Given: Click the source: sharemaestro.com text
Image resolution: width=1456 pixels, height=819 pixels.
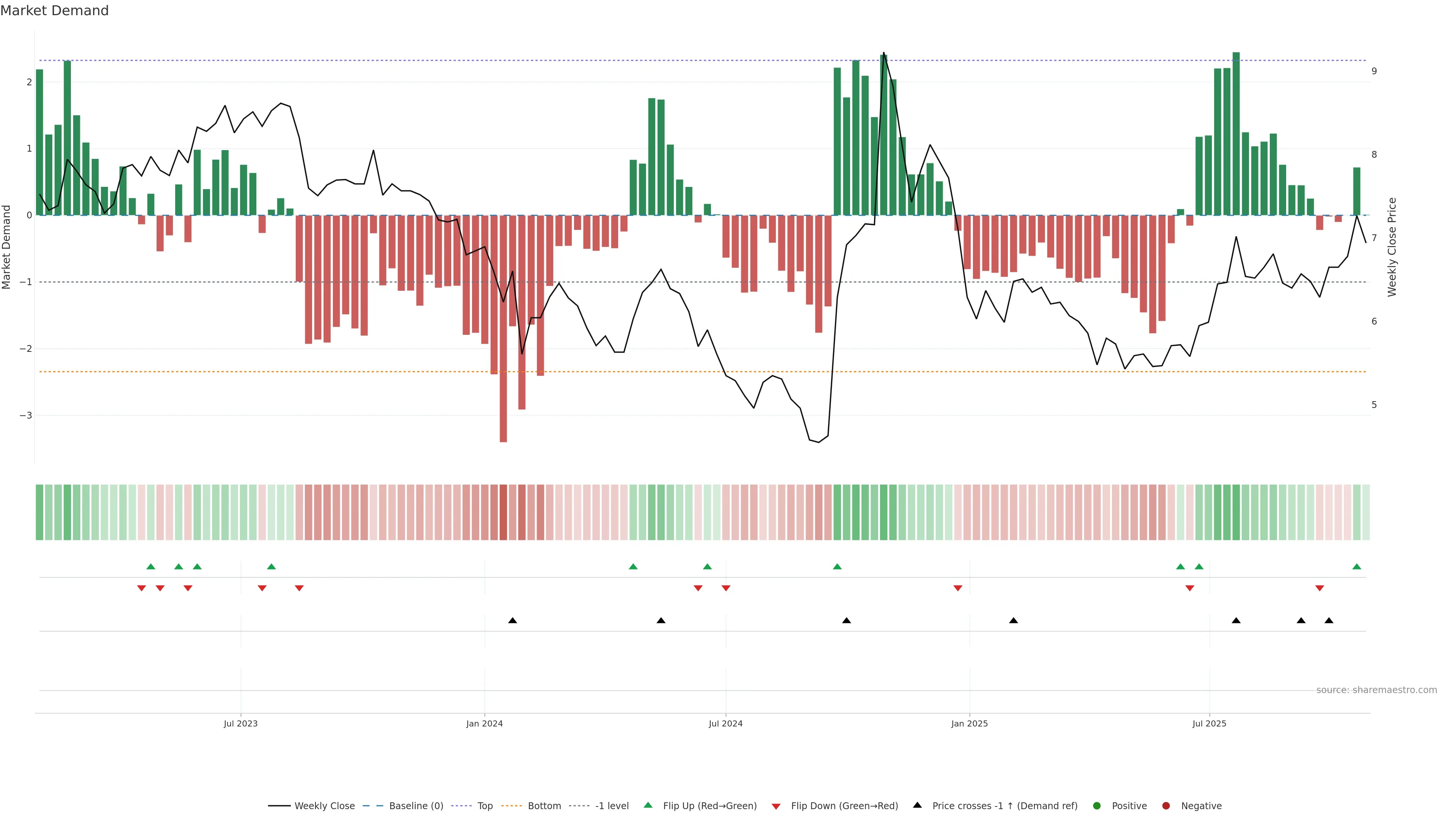Looking at the screenshot, I should pyautogui.click(x=1376, y=690).
